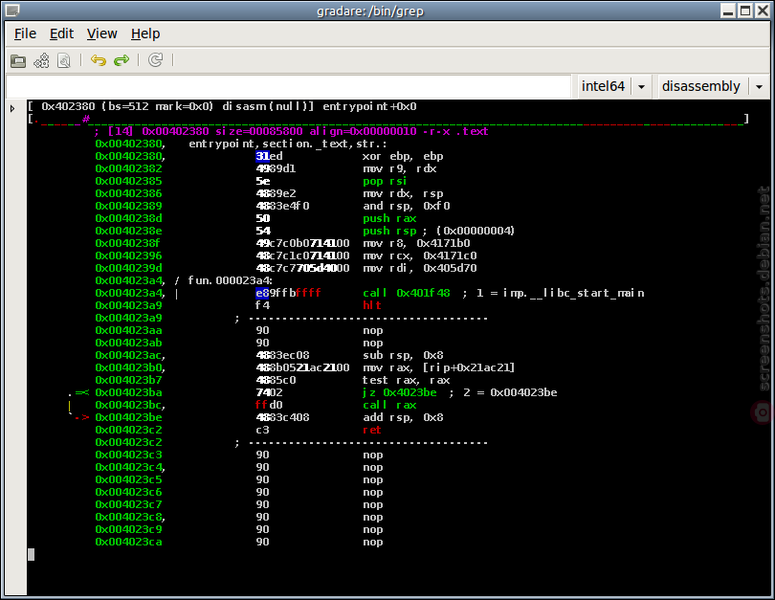Click address 0x004023c3
The width and height of the screenshot is (775, 600).
129,455
